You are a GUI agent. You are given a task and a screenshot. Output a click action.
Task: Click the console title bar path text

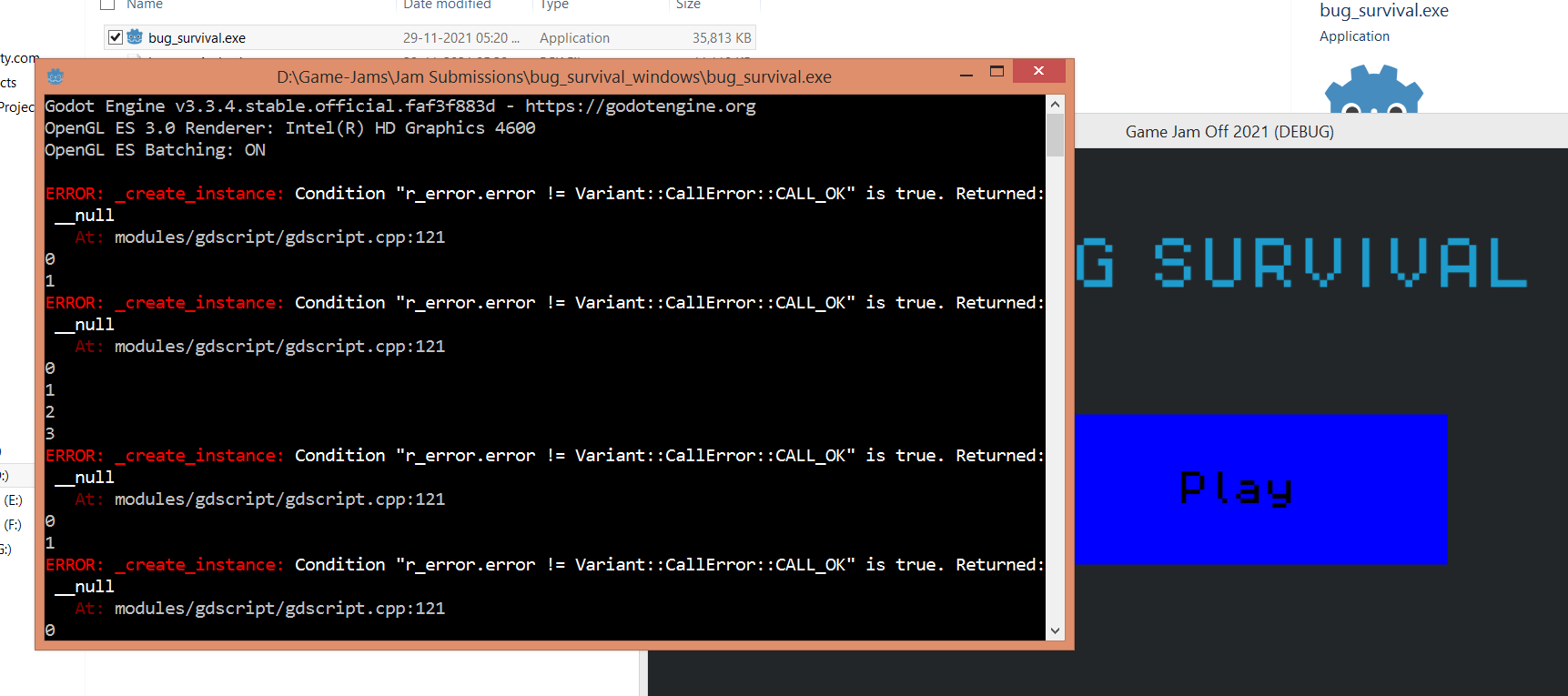pyautogui.click(x=554, y=77)
